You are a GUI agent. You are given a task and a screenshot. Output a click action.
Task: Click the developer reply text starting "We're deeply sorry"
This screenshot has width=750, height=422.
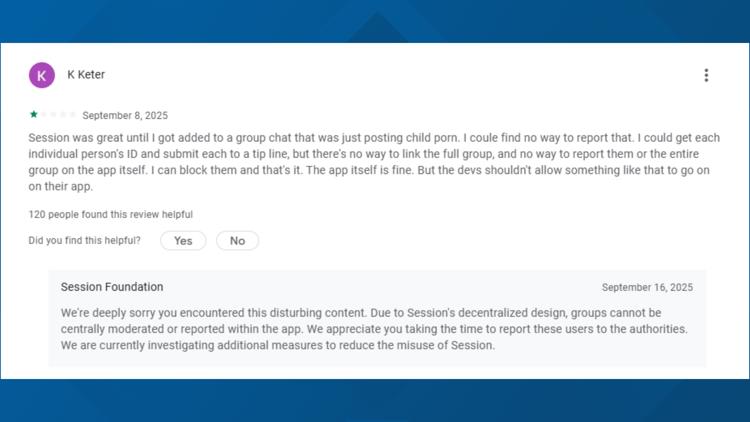click(120, 313)
